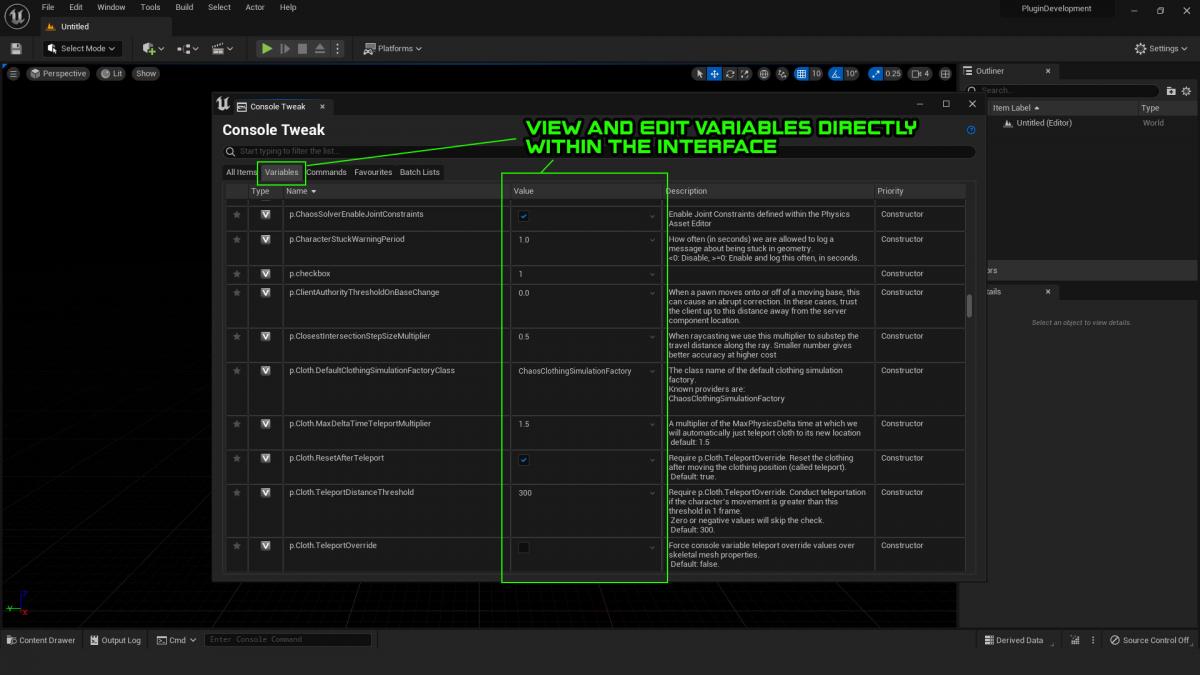Expand the Platforms dropdown menu
The image size is (1200, 675).
[x=393, y=48]
